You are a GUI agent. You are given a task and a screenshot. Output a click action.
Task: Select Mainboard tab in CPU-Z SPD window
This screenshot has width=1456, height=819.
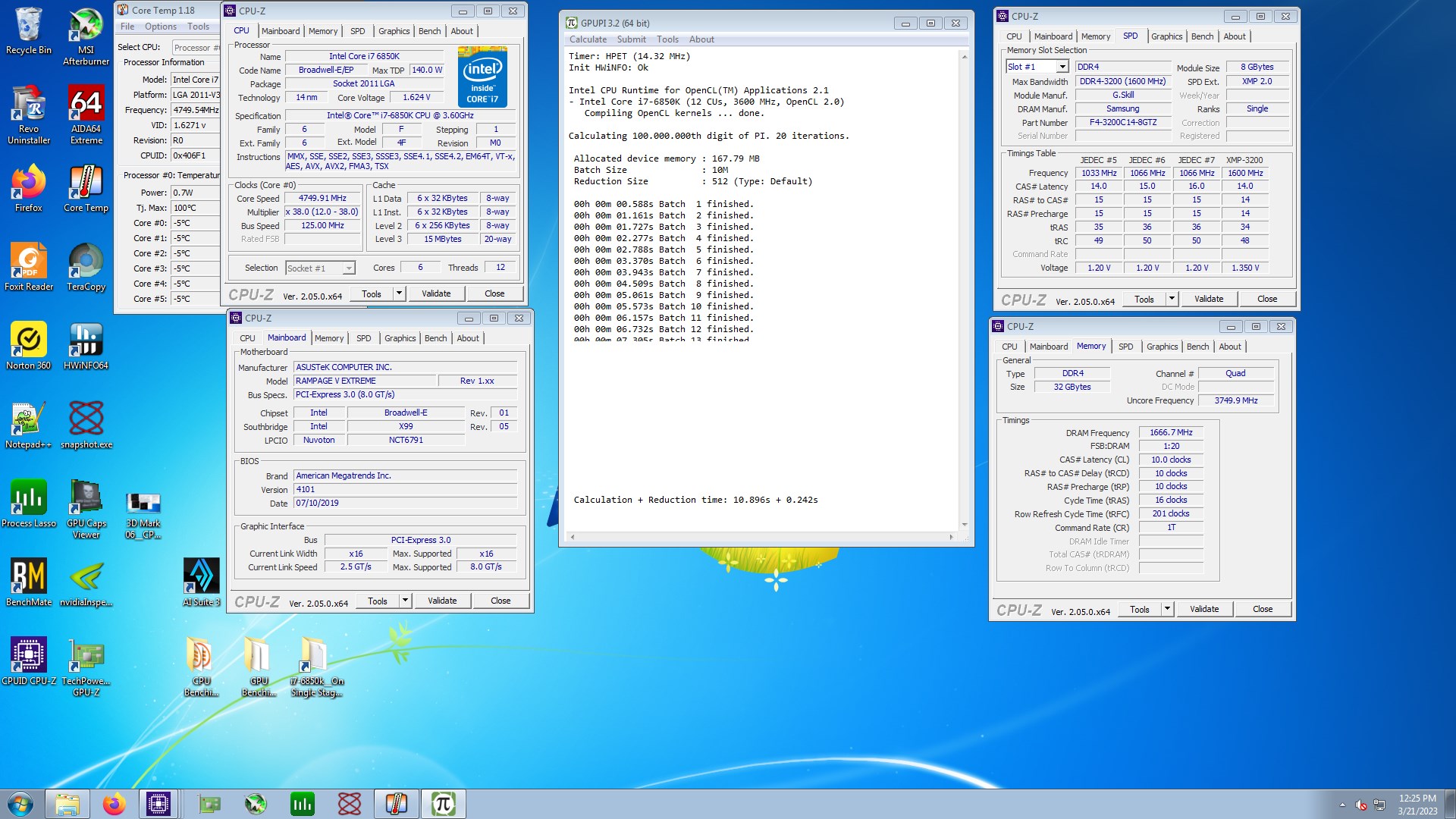point(1053,36)
